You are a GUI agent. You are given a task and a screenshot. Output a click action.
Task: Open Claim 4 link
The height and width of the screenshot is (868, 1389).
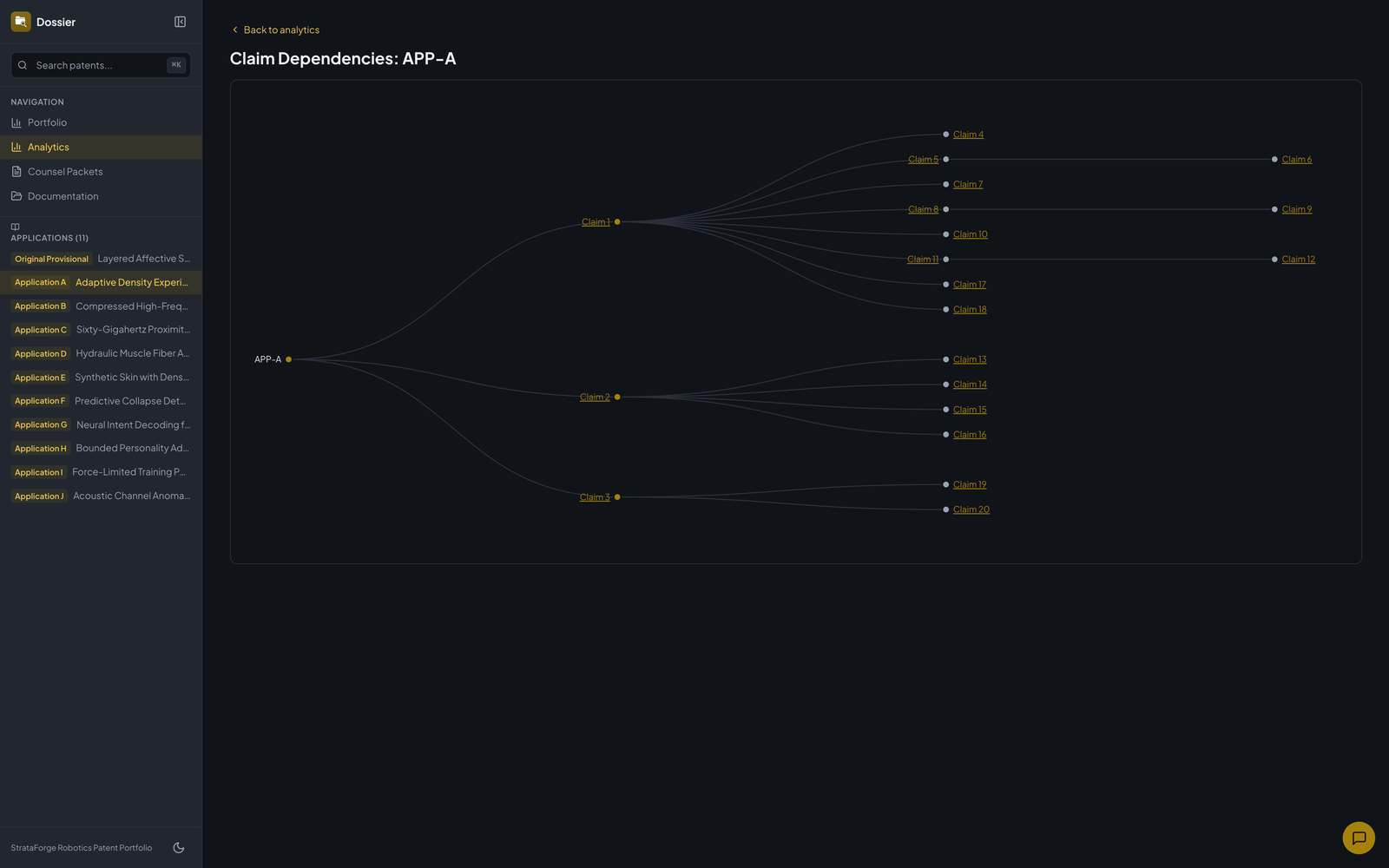tap(968, 135)
